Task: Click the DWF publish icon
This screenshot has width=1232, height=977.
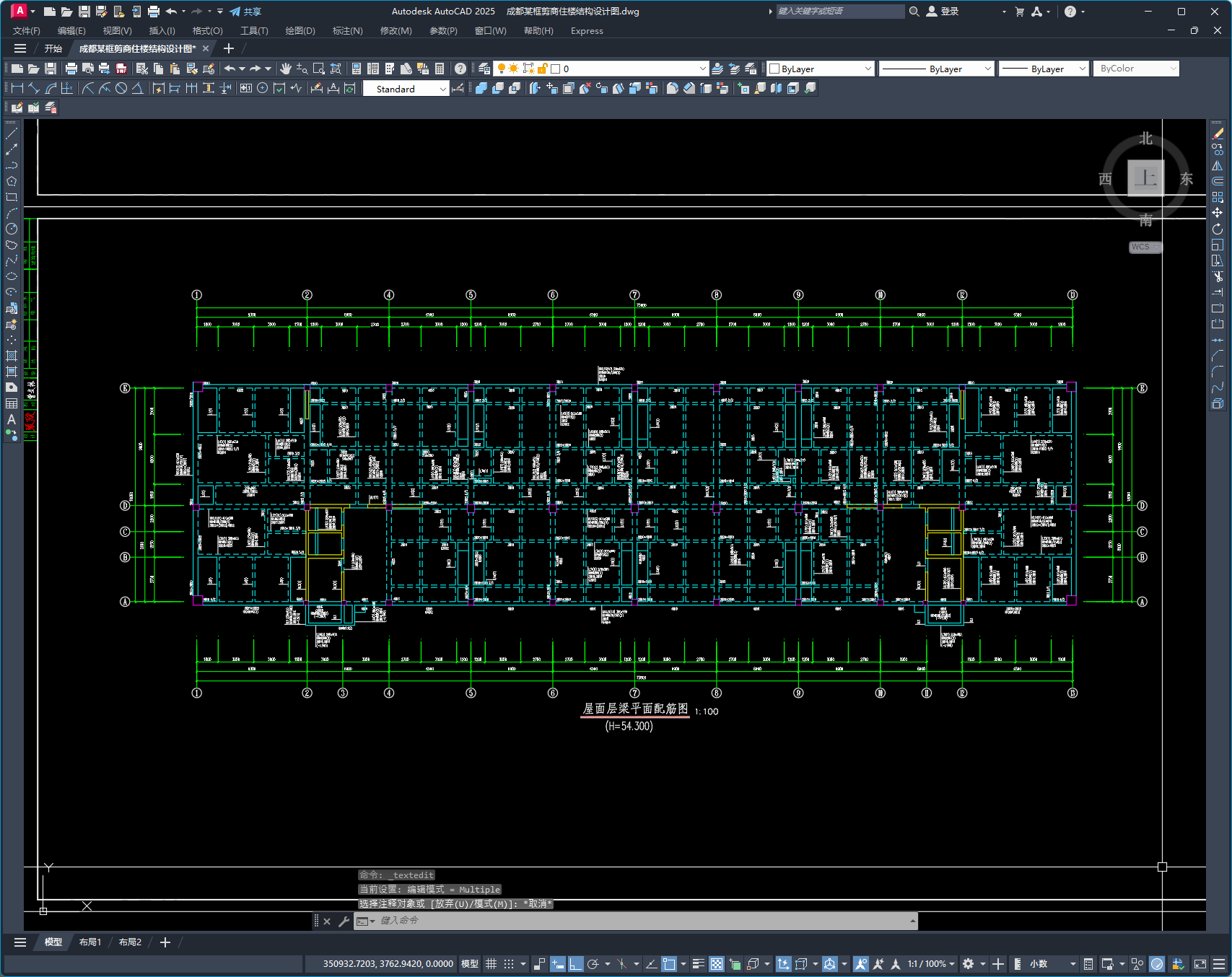Action: click(121, 69)
